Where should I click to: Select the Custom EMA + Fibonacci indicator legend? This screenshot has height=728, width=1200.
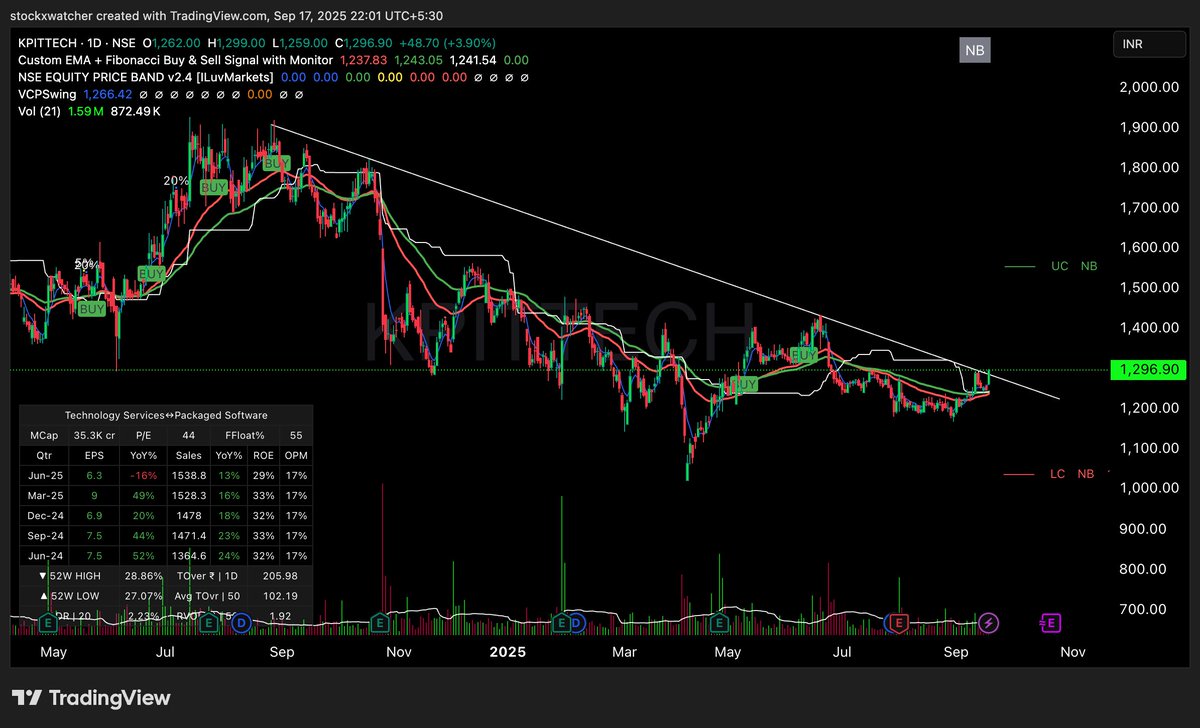pyautogui.click(x=177, y=60)
